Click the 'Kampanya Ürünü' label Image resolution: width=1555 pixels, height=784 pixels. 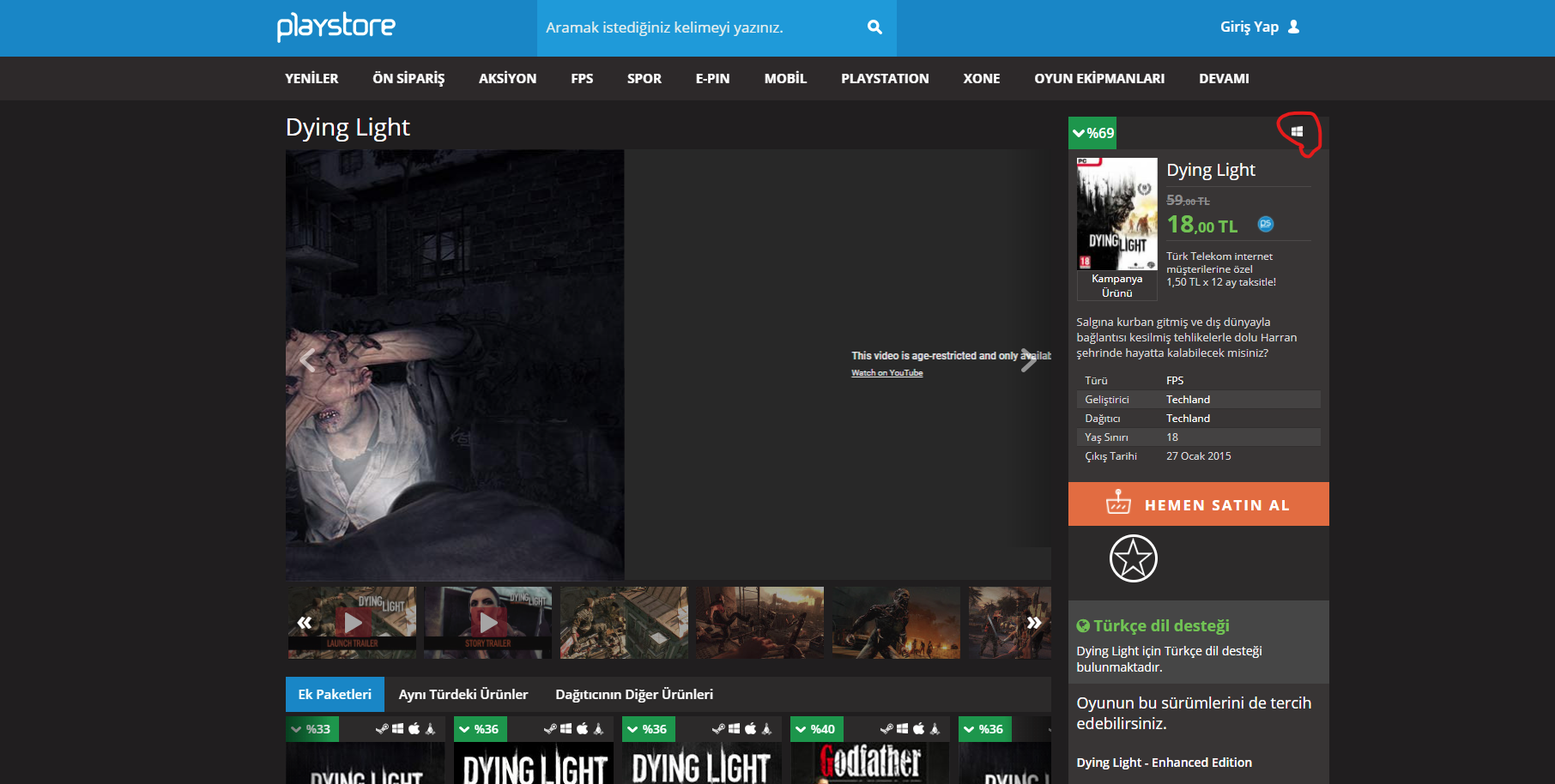coord(1117,286)
